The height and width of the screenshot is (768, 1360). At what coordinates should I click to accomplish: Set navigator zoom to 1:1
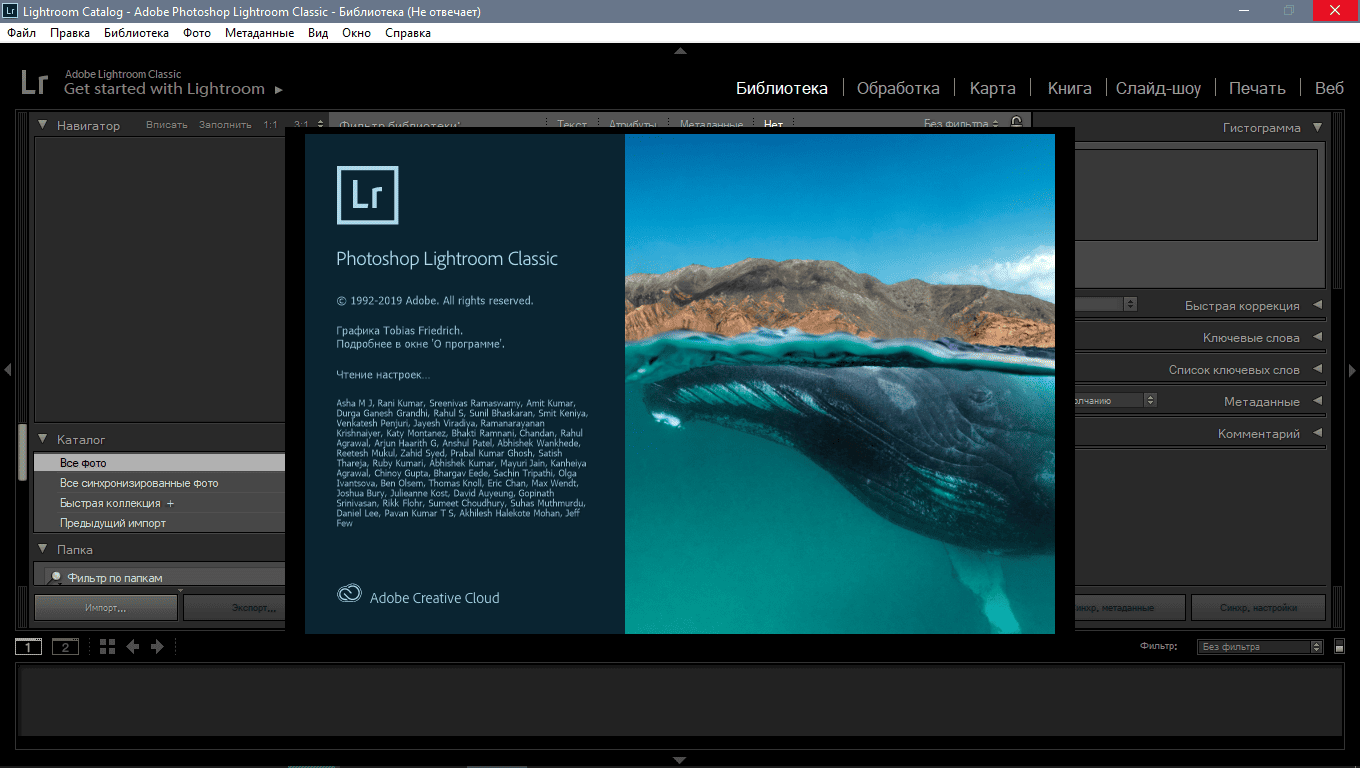pyautogui.click(x=271, y=125)
